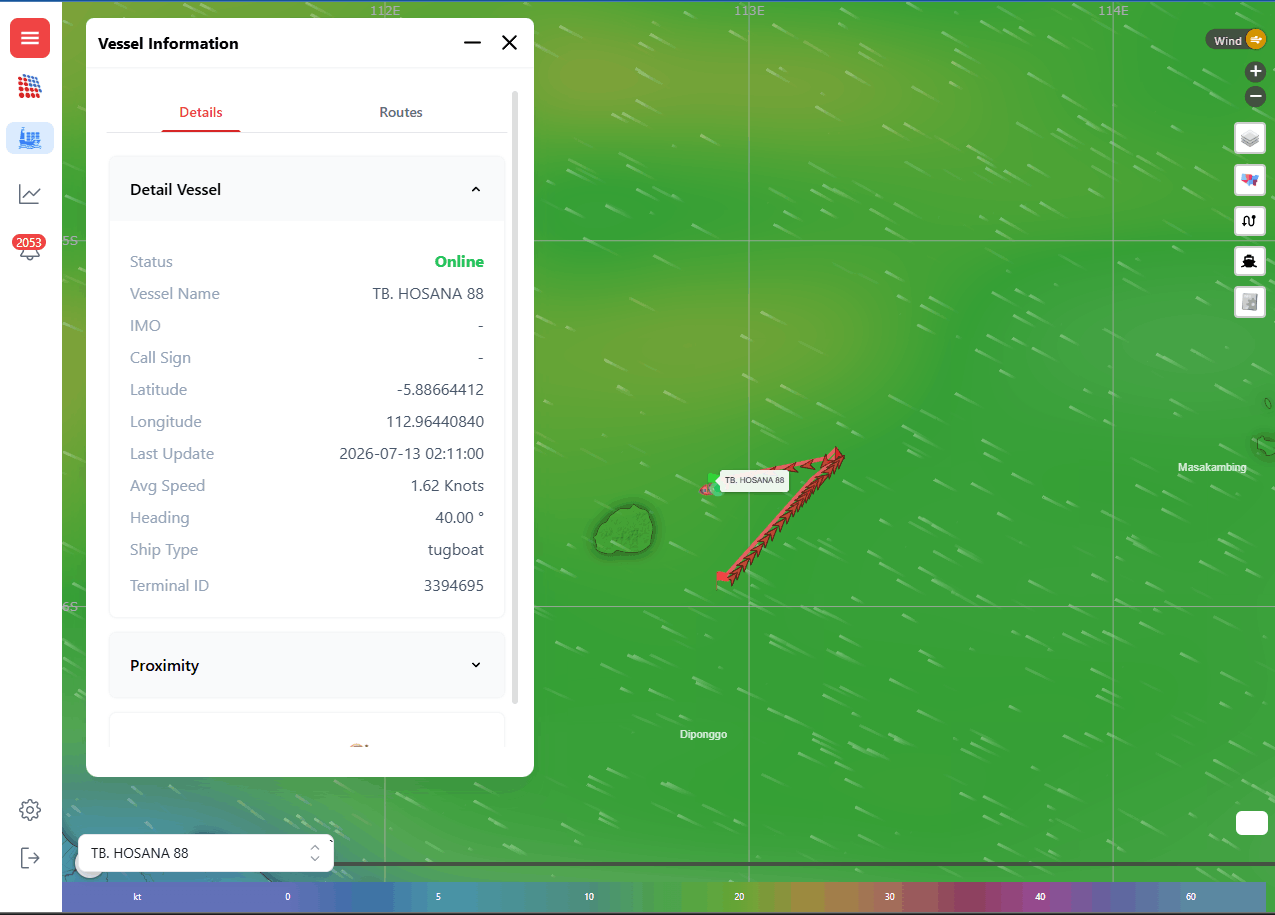Click the Masakambing map label
The width and height of the screenshot is (1275, 915).
pyautogui.click(x=1212, y=467)
